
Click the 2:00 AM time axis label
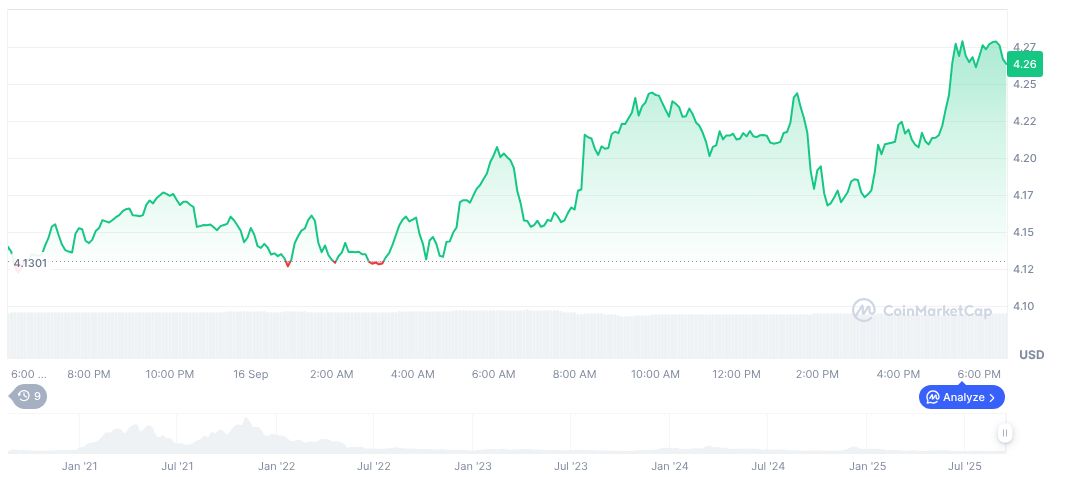[331, 374]
